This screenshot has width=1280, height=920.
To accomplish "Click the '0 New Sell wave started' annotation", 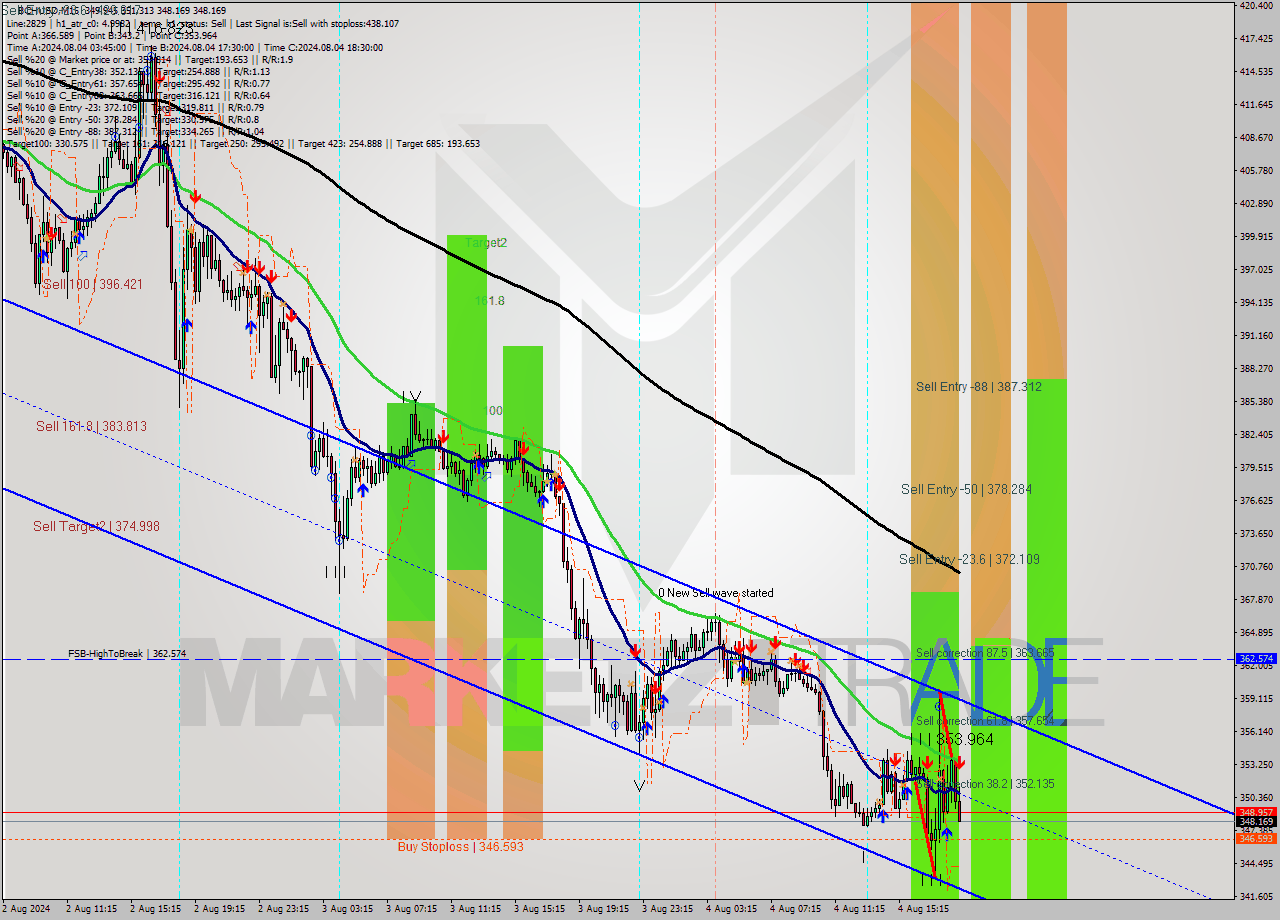I will (x=715, y=593).
